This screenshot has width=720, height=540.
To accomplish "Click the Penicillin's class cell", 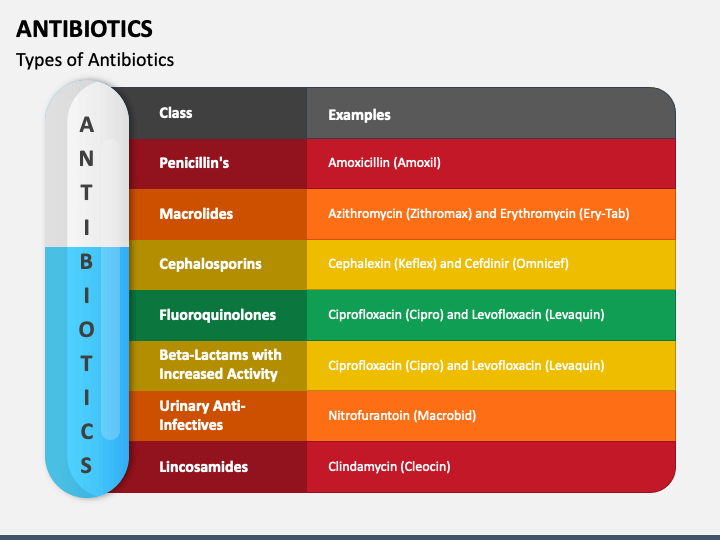I will point(218,163).
